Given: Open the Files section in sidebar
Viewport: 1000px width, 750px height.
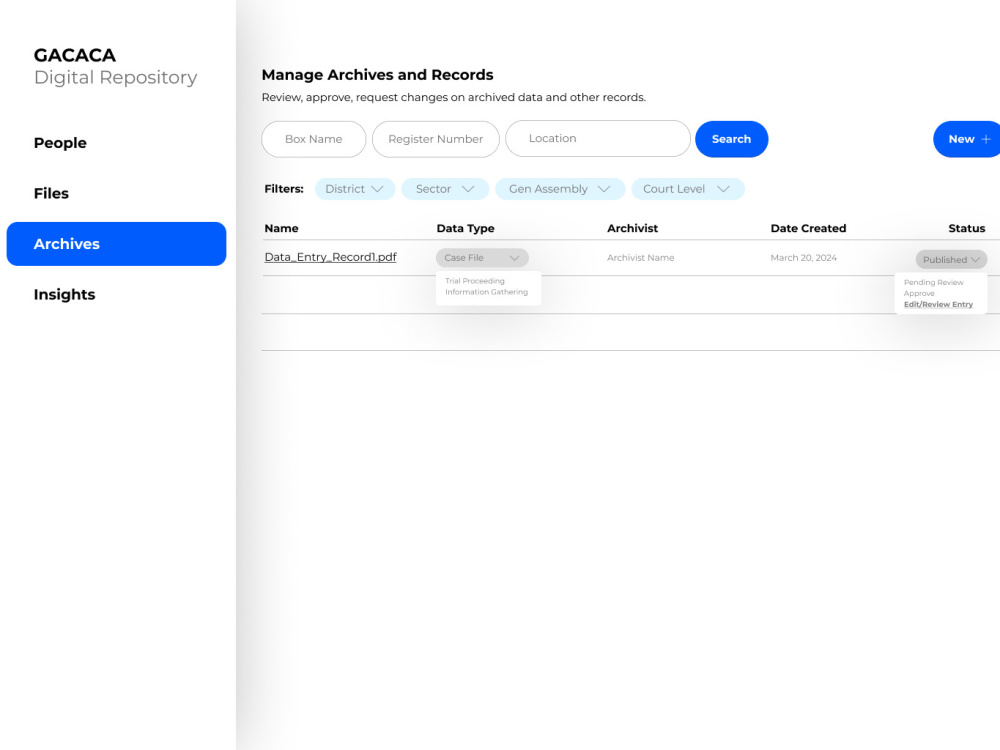Looking at the screenshot, I should (x=51, y=193).
